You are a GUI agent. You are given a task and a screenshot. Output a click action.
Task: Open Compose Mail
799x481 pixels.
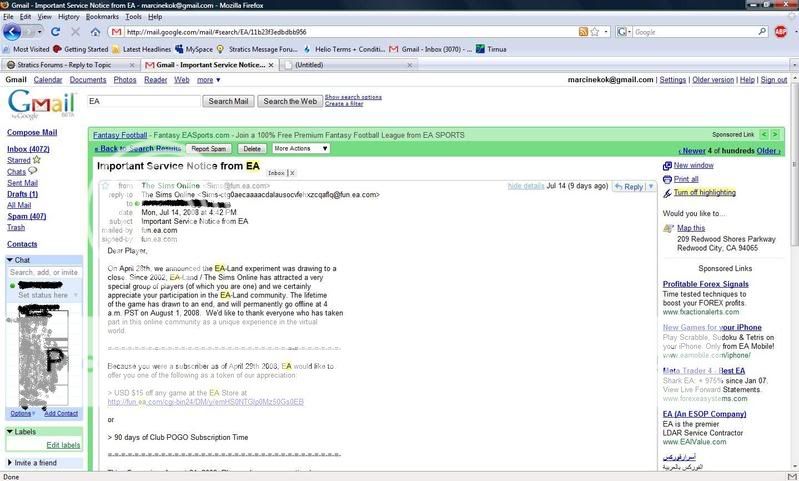32,132
